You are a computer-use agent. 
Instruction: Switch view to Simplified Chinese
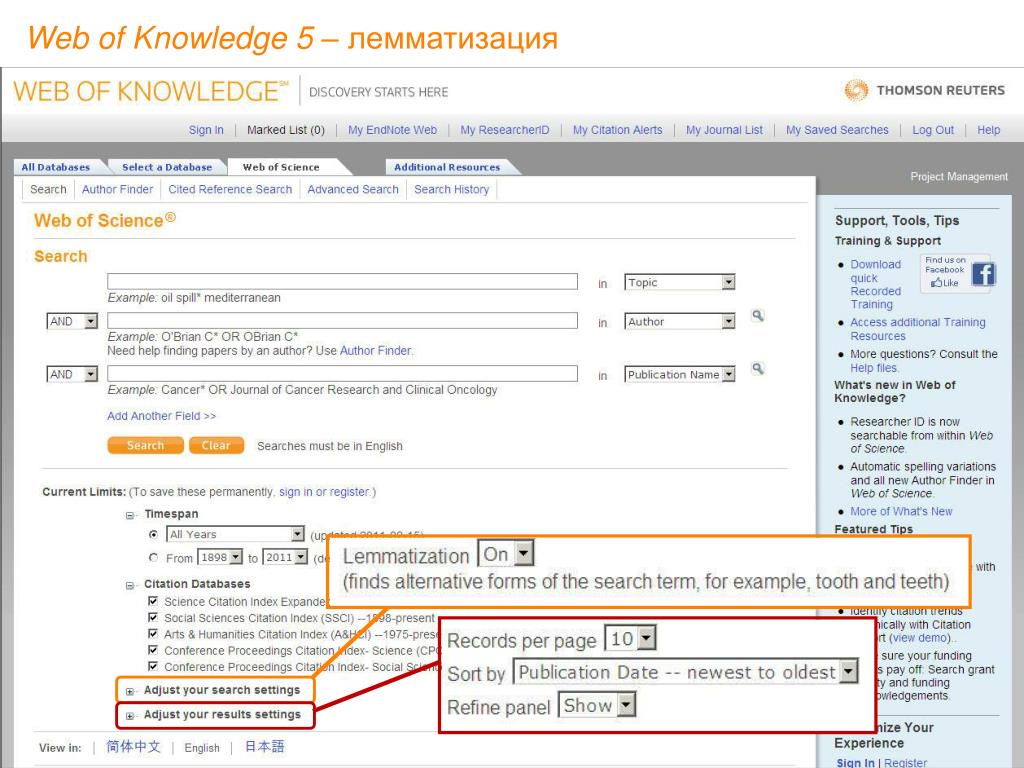pos(133,746)
